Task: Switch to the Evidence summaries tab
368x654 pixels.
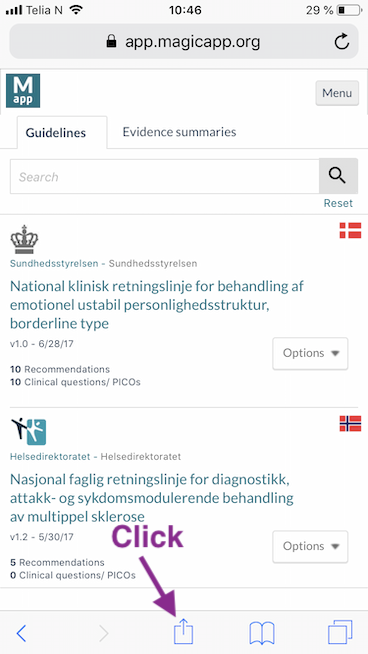Action: [x=179, y=132]
